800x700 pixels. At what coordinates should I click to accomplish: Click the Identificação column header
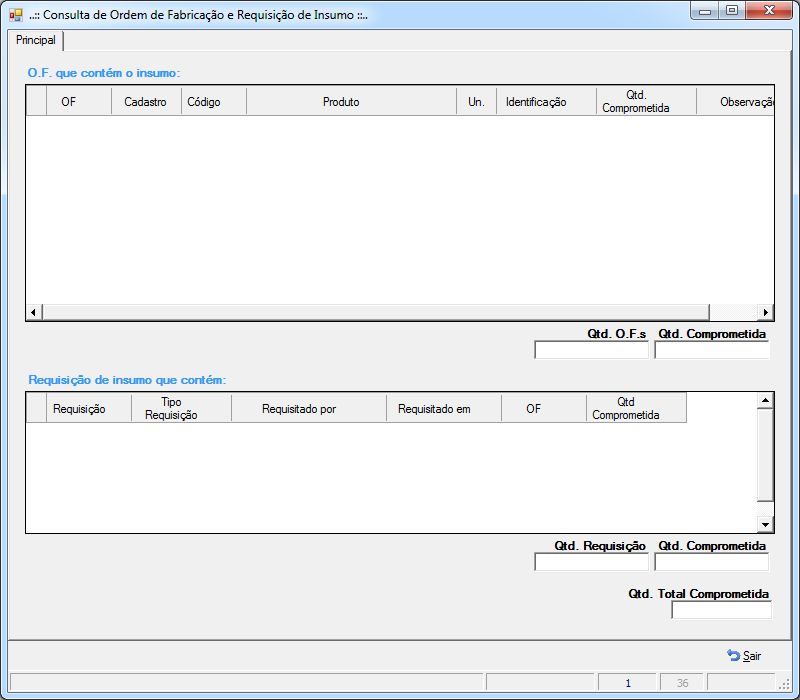pos(546,102)
